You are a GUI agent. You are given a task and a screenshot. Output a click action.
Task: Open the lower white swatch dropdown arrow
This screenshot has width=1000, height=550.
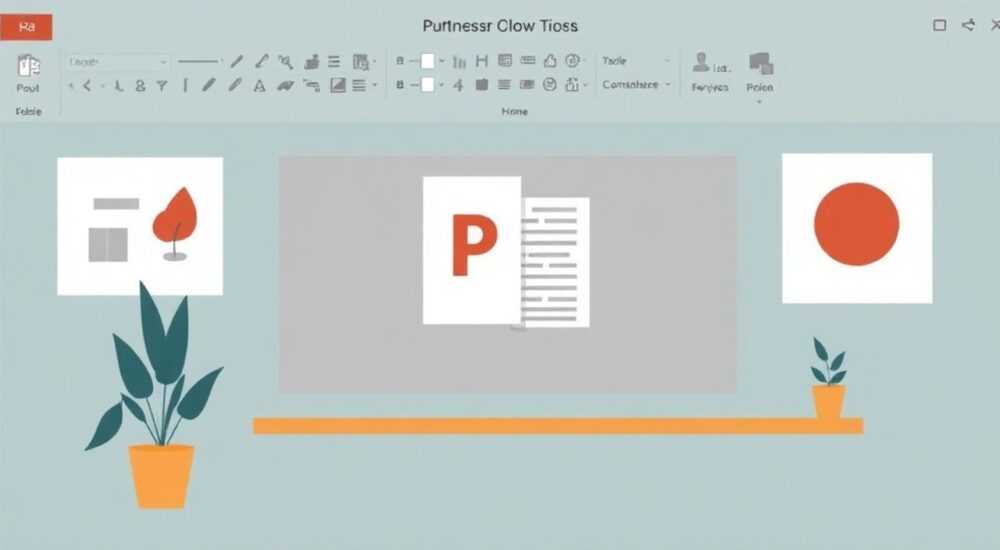441,85
